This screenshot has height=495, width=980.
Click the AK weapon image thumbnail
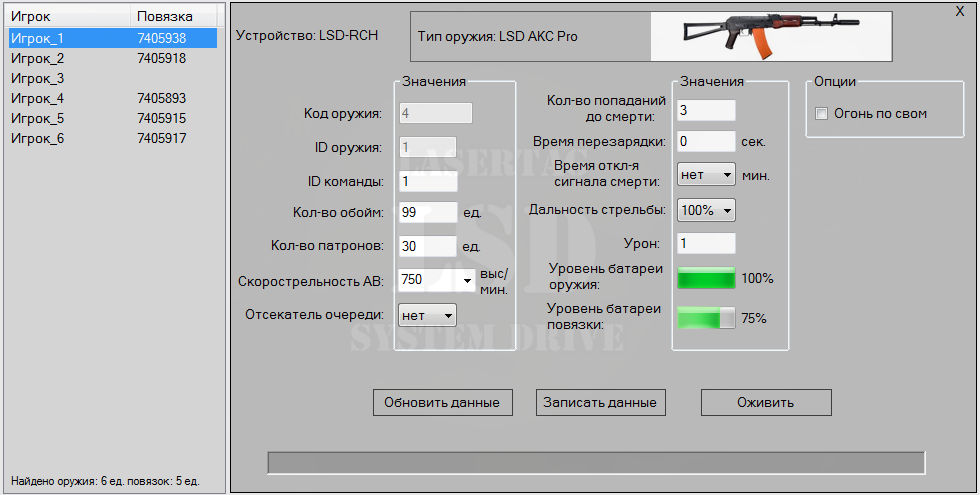[x=771, y=36]
